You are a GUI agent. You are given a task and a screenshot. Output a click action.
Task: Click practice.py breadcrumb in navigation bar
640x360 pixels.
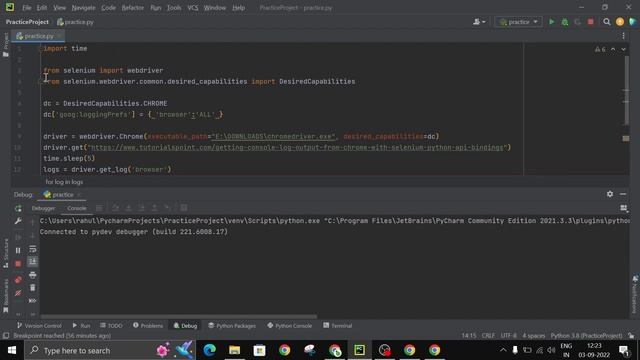click(x=75, y=22)
